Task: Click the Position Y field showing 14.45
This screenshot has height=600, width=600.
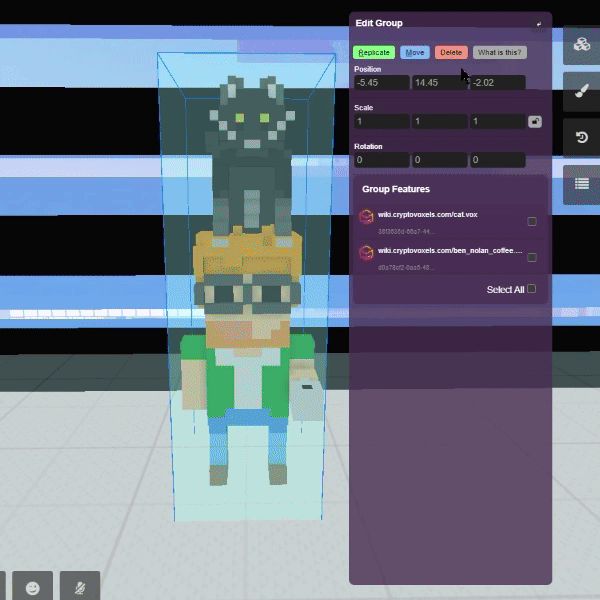Action: (440, 83)
